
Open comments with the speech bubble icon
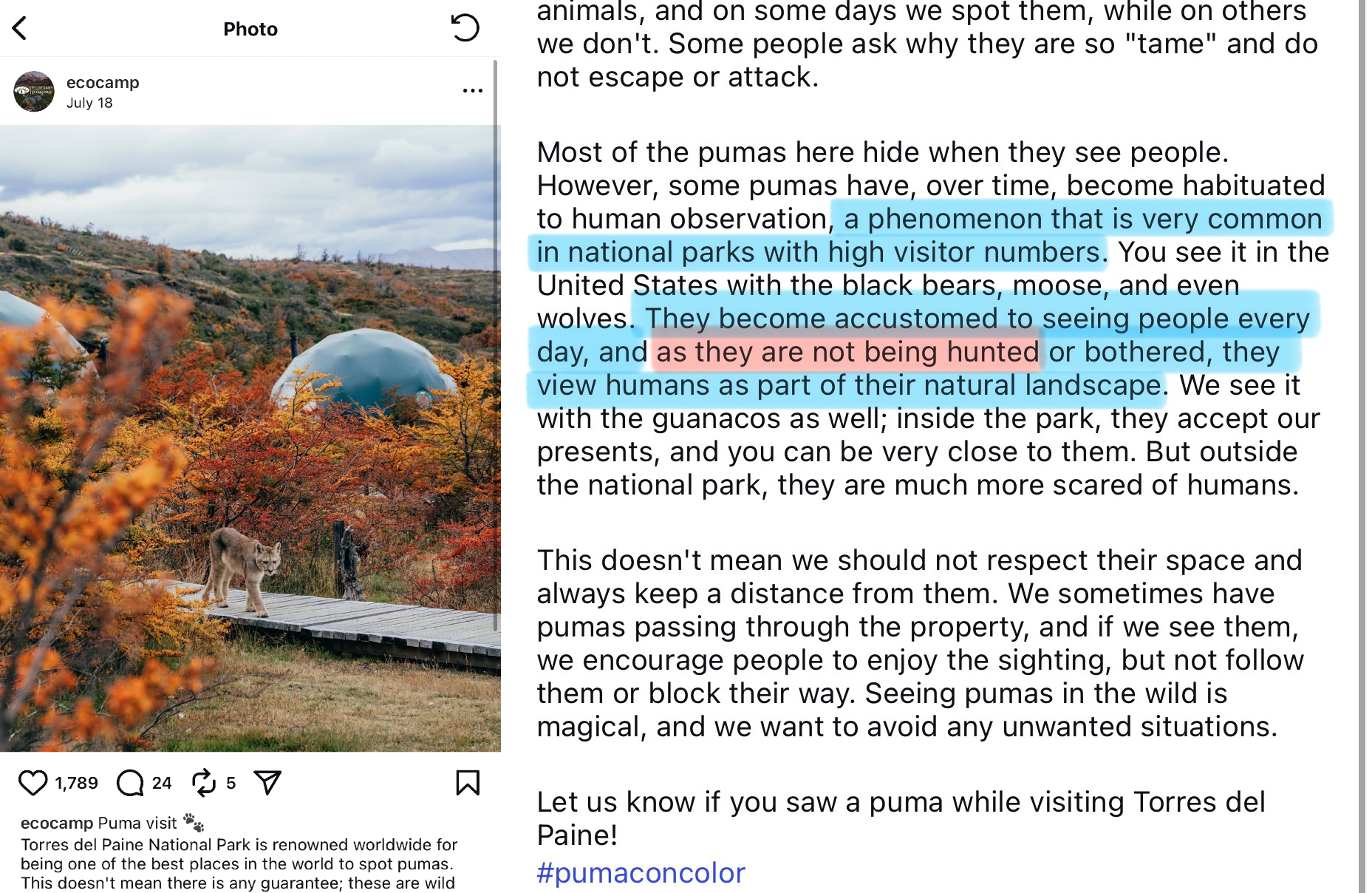130,783
